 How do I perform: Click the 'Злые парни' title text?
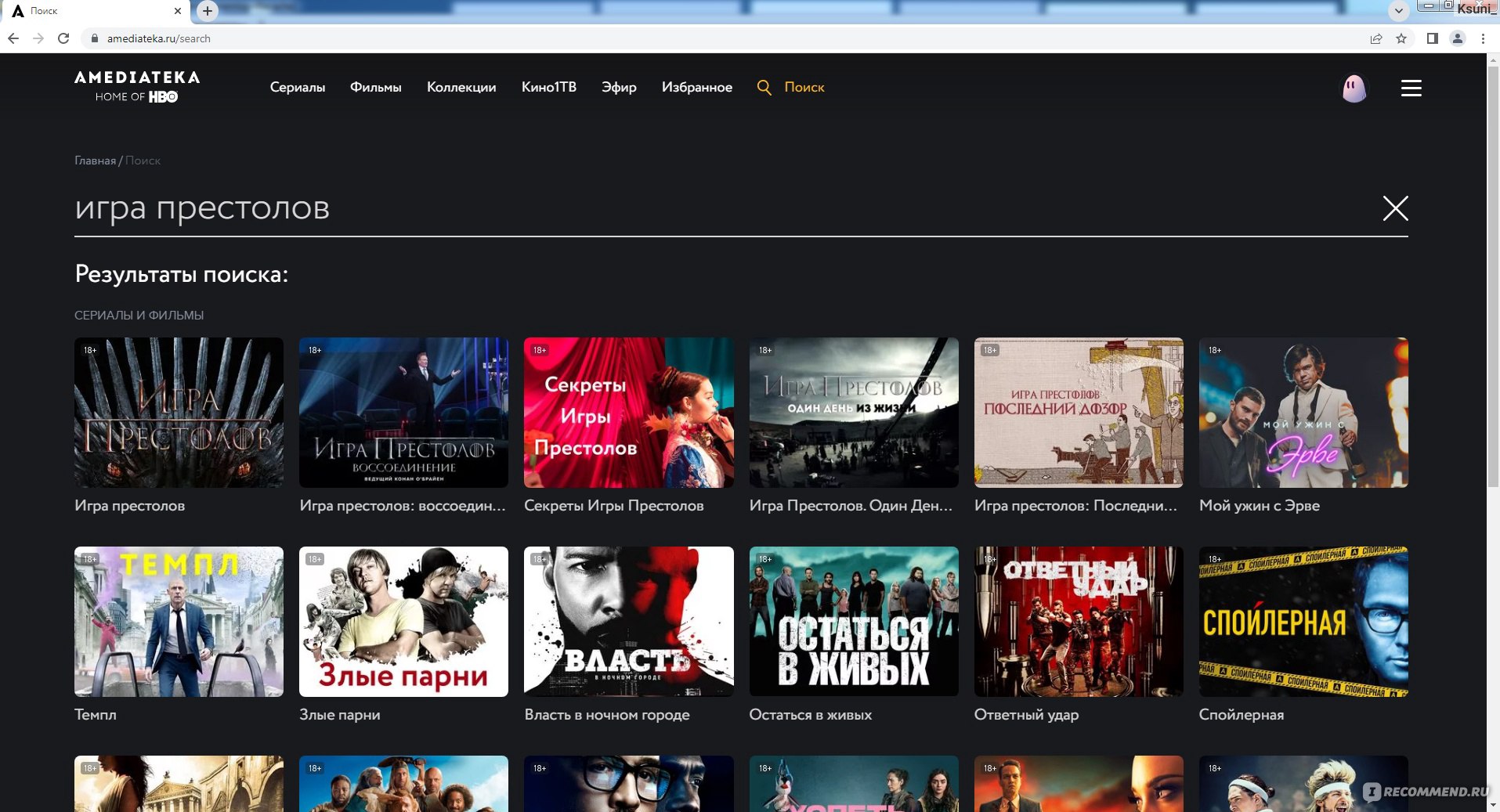[x=340, y=715]
